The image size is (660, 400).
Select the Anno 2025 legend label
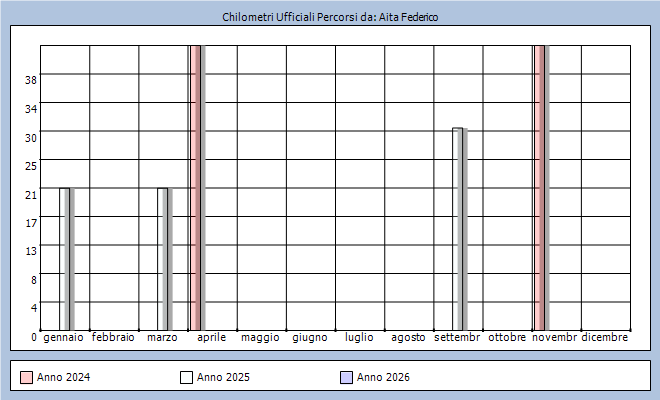click(224, 377)
